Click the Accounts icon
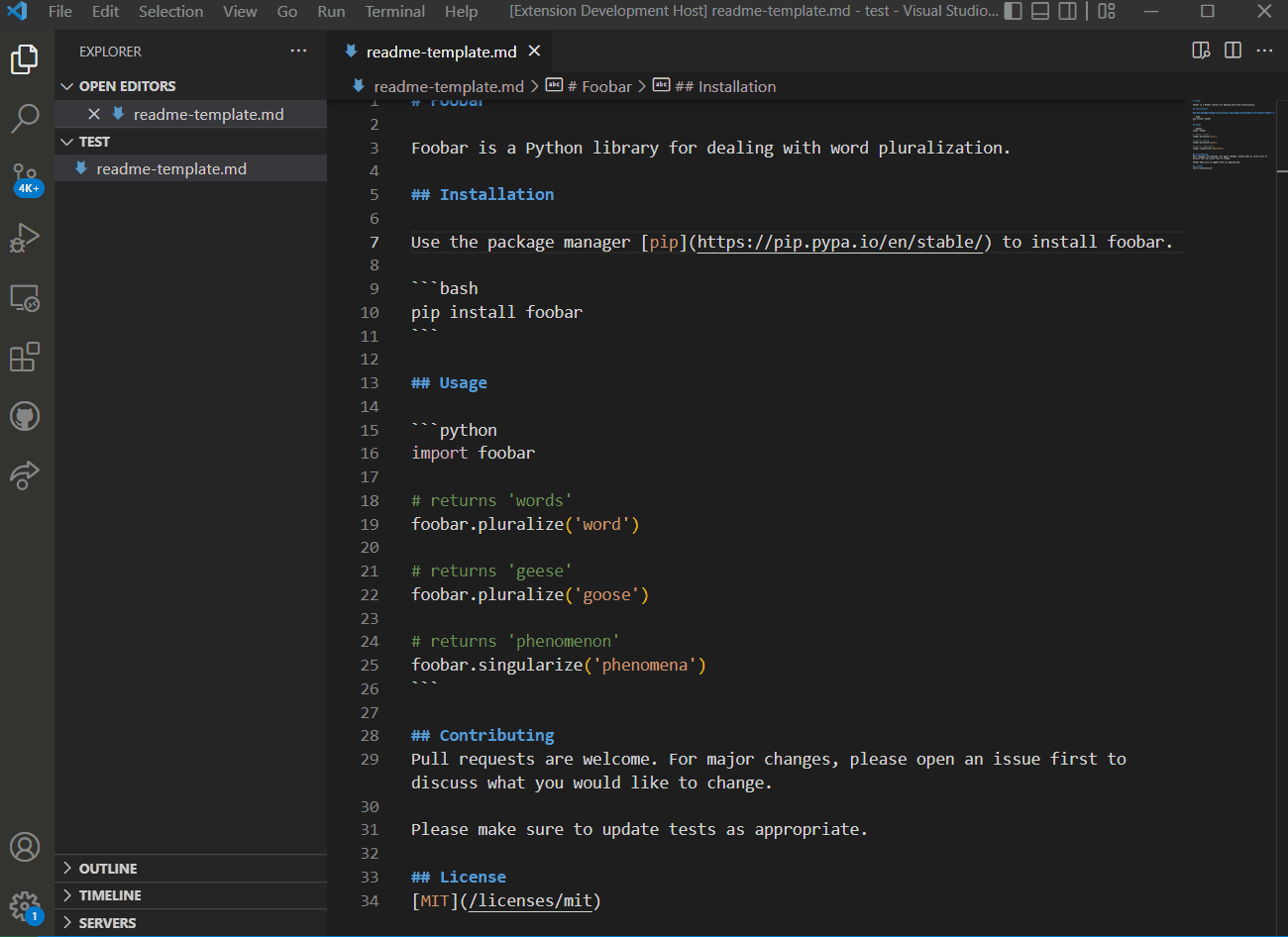Viewport: 1288px width, 937px height. tap(25, 847)
